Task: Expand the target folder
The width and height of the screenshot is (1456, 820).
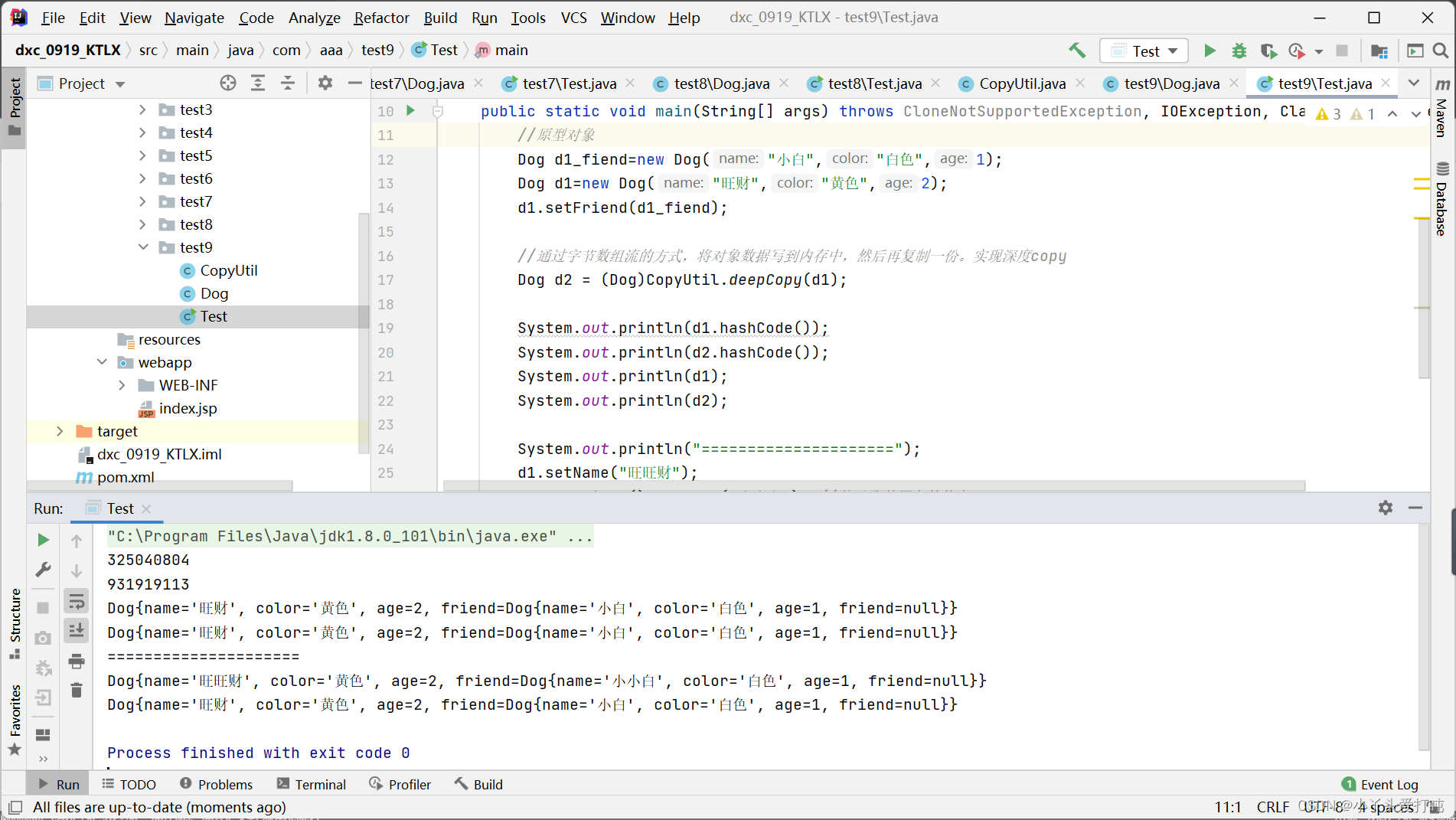Action: click(x=60, y=431)
